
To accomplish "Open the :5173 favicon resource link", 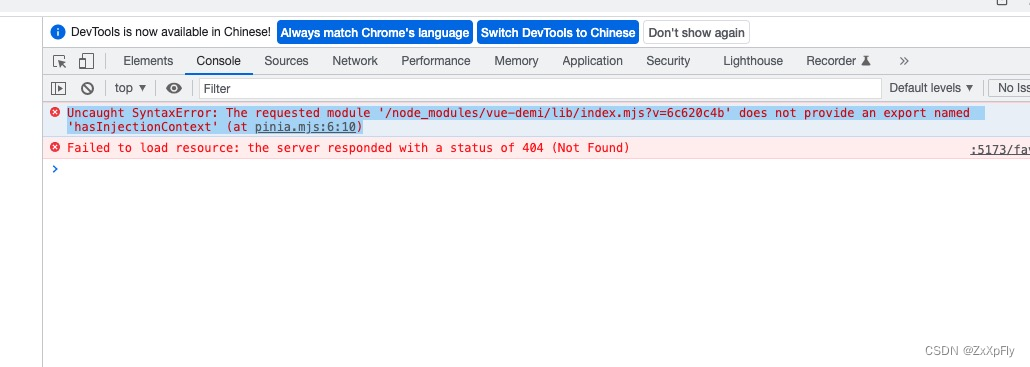I will pyautogui.click(x=1000, y=150).
